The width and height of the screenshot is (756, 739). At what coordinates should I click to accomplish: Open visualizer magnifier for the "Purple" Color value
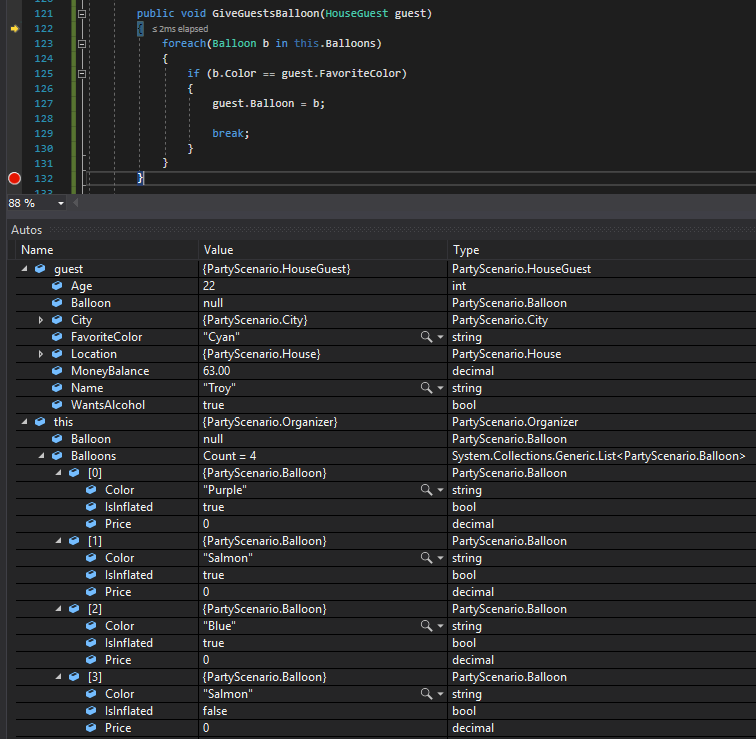[x=427, y=490]
